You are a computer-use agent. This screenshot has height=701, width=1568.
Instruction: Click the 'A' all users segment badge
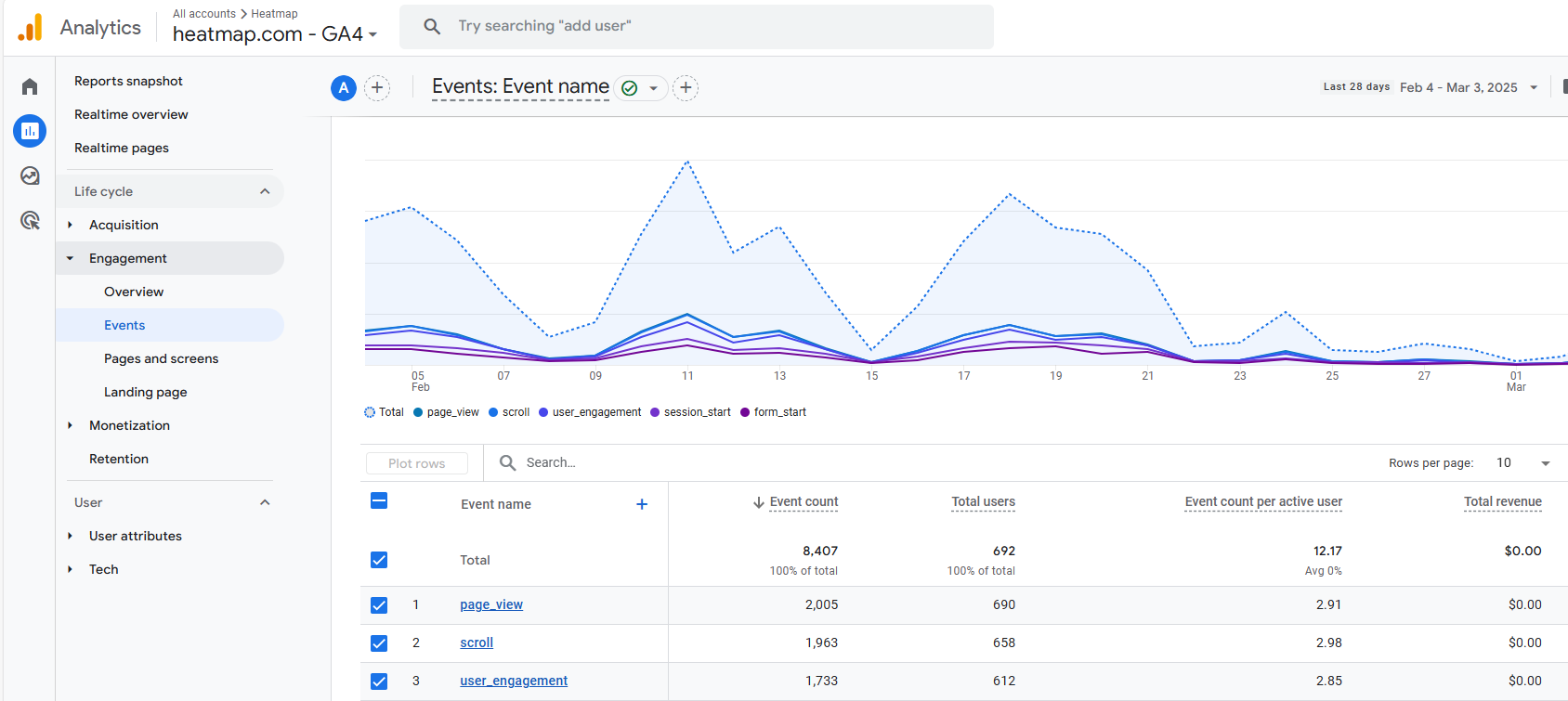click(344, 88)
